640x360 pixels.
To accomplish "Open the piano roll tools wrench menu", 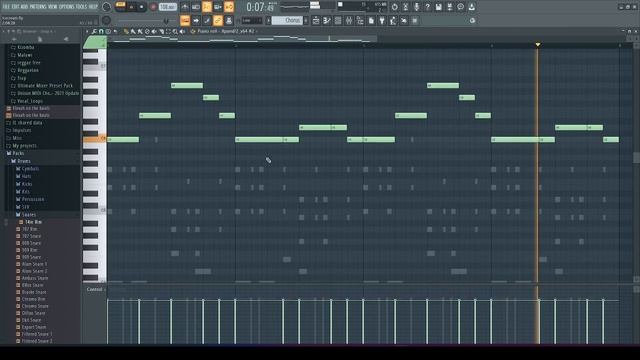I will [94, 31].
